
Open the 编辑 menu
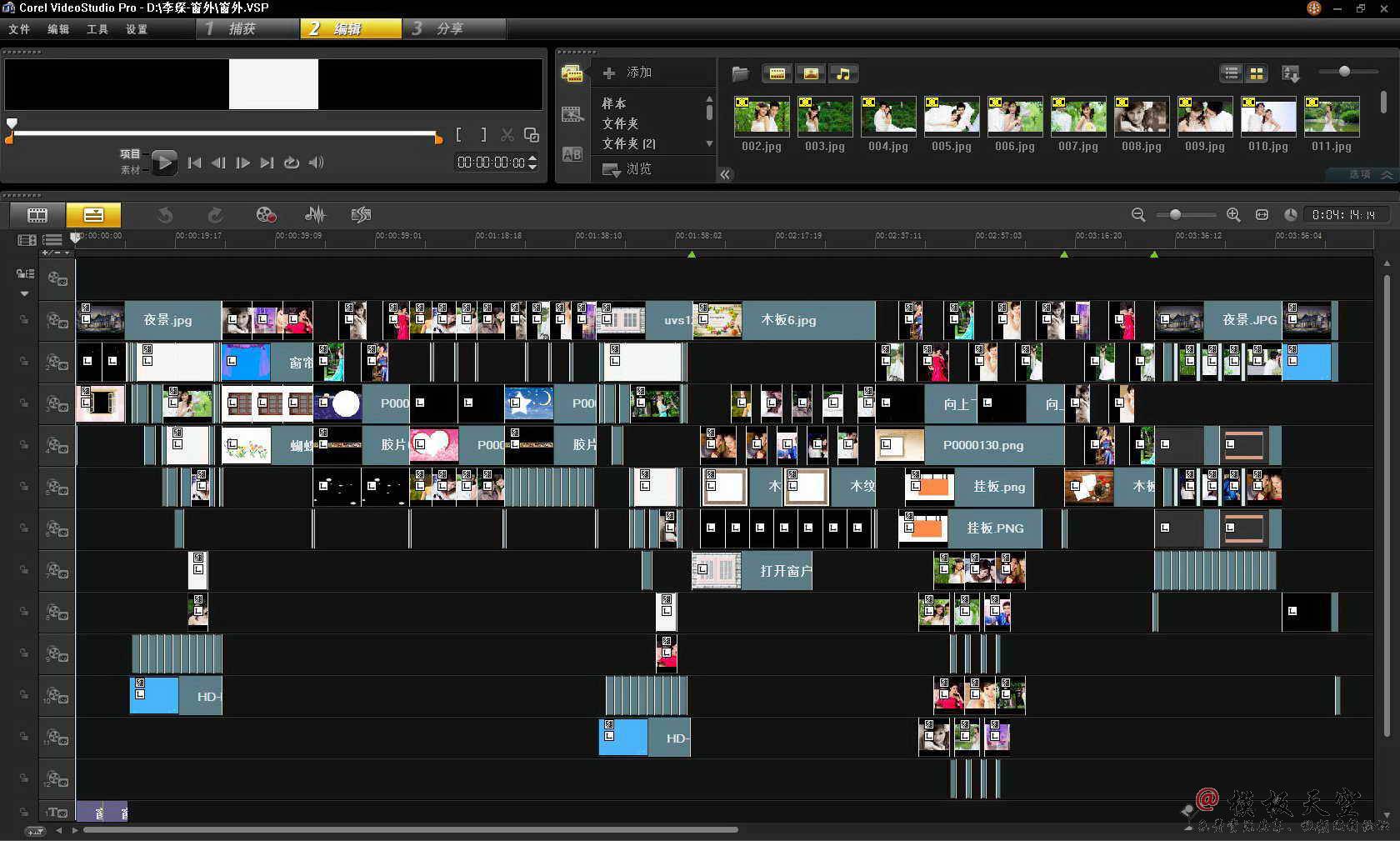[x=58, y=29]
